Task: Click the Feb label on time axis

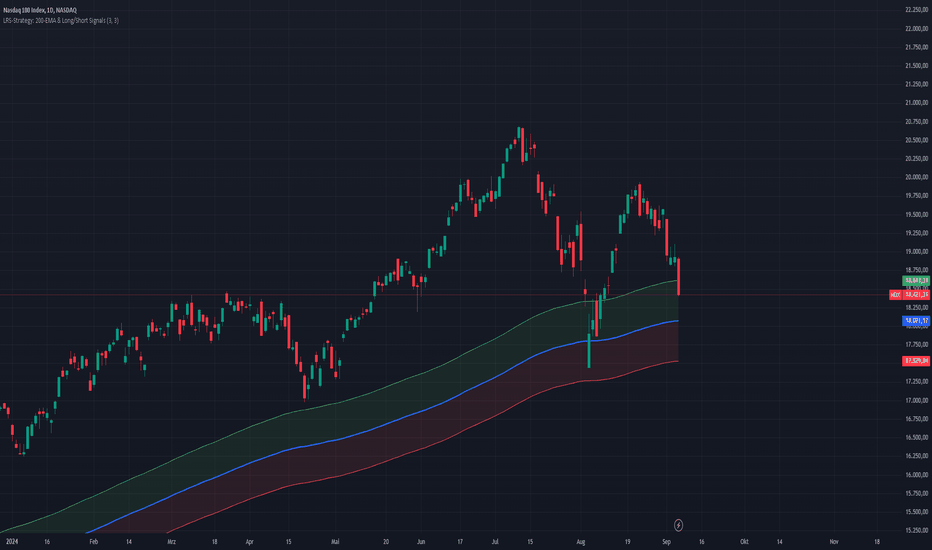Action: 93,542
